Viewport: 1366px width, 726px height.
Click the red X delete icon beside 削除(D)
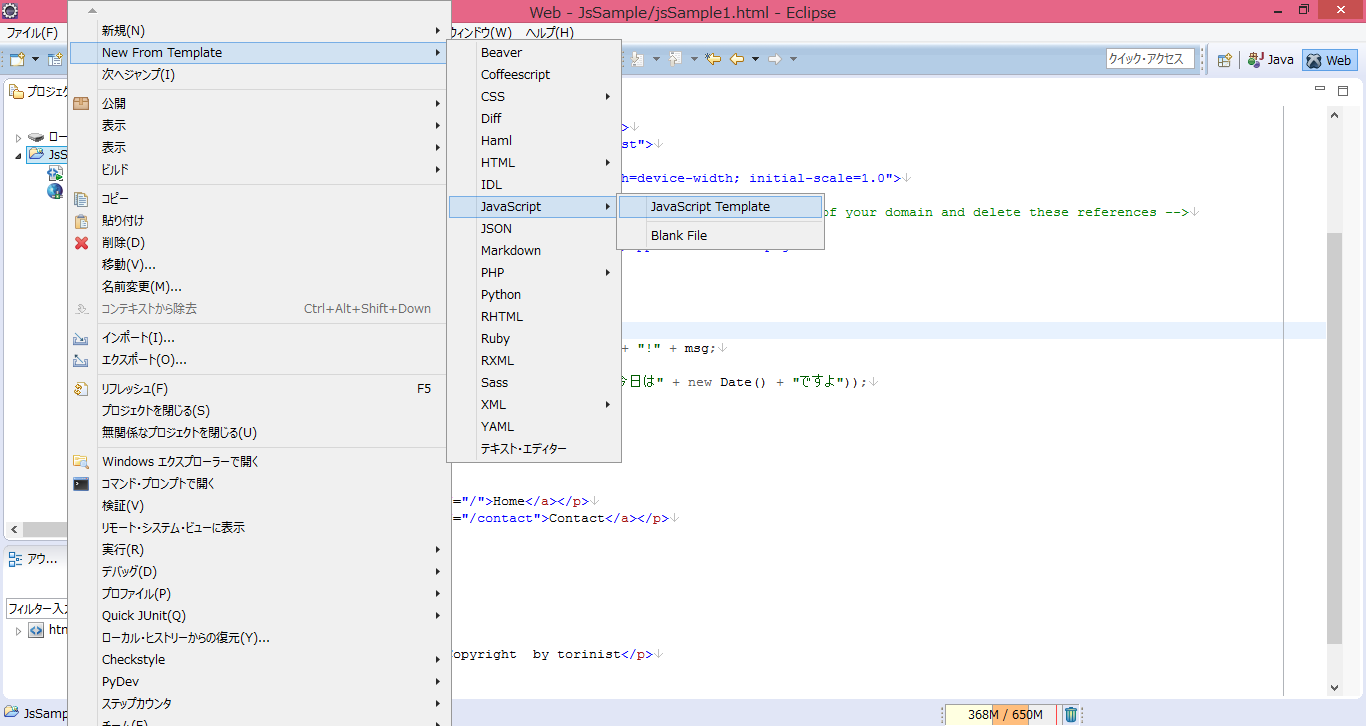pyautogui.click(x=81, y=242)
